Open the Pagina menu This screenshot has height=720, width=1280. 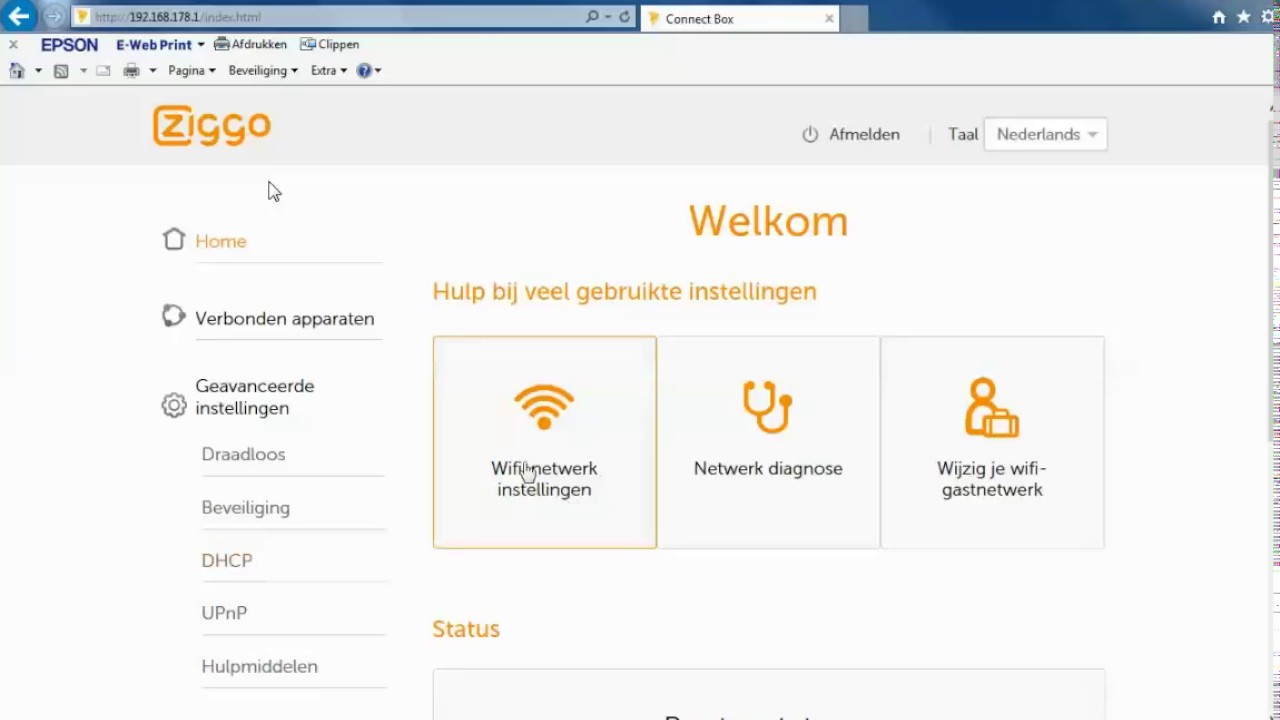point(192,71)
